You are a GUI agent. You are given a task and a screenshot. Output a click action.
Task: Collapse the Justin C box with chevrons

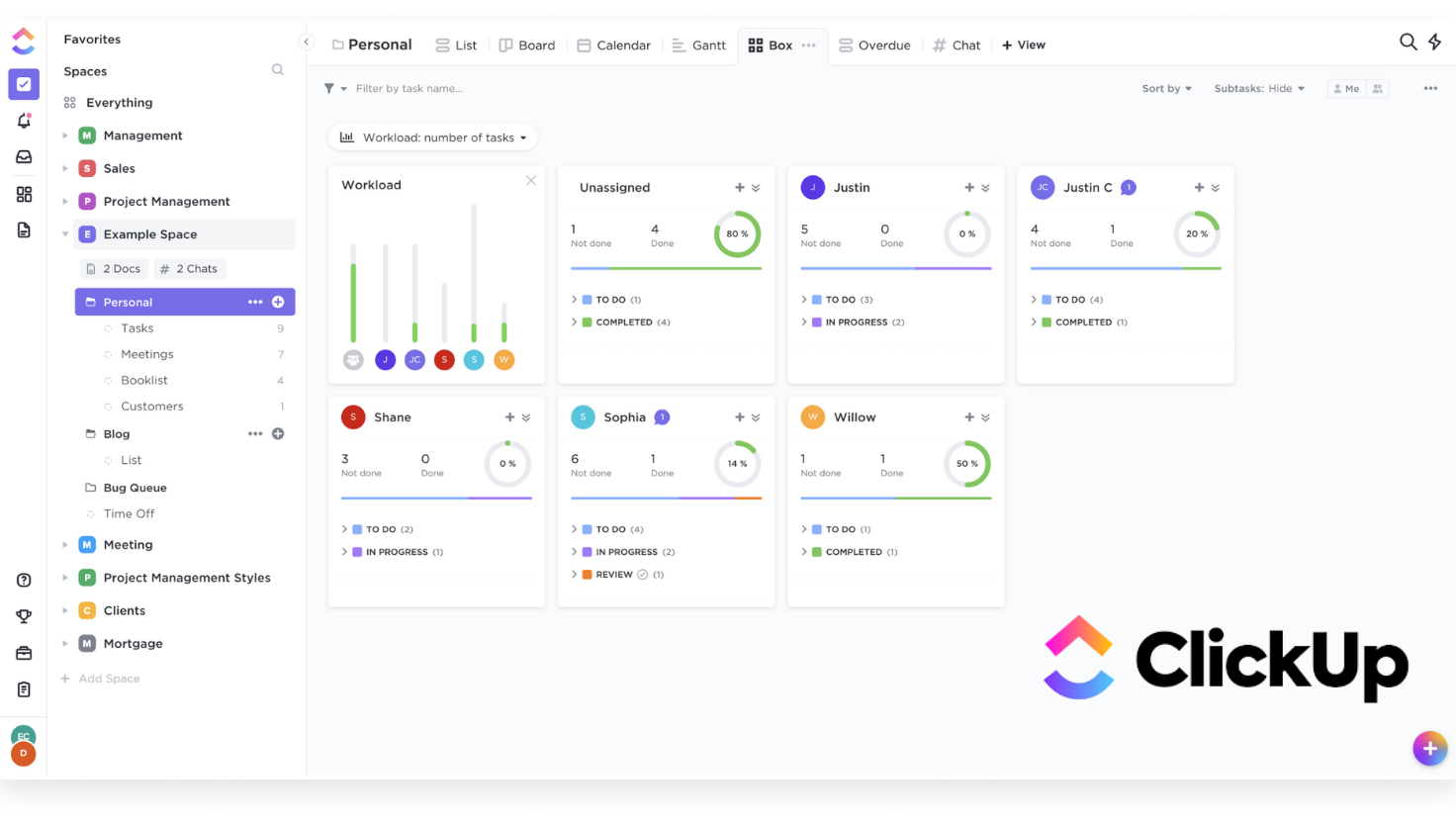[1216, 188]
